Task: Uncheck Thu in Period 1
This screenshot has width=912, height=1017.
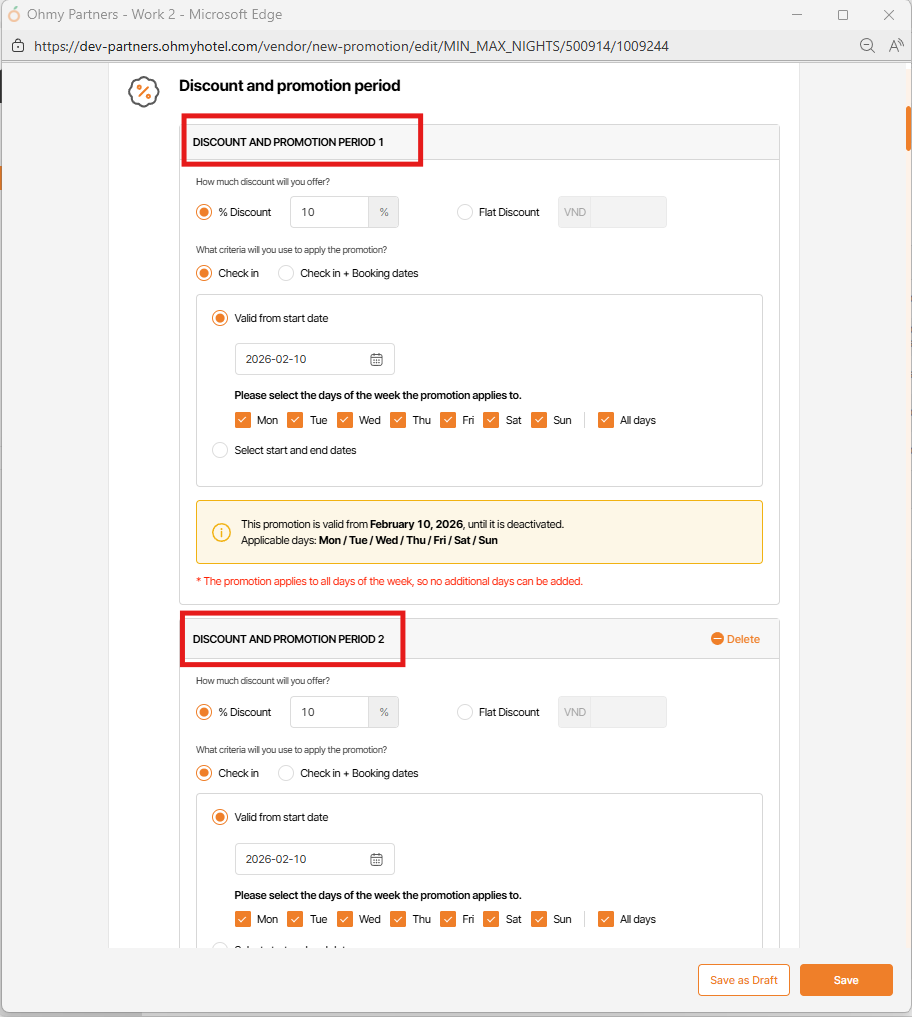Action: pos(398,420)
